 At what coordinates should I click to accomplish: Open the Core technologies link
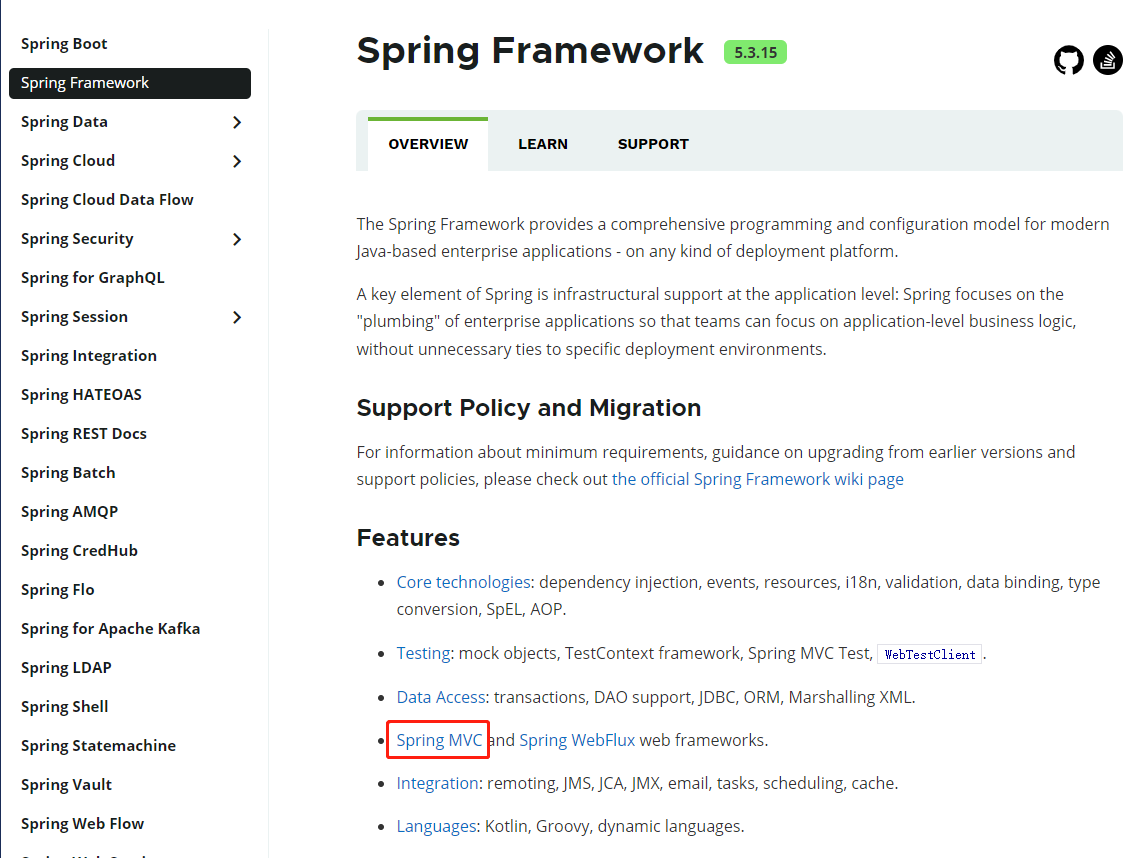point(464,582)
